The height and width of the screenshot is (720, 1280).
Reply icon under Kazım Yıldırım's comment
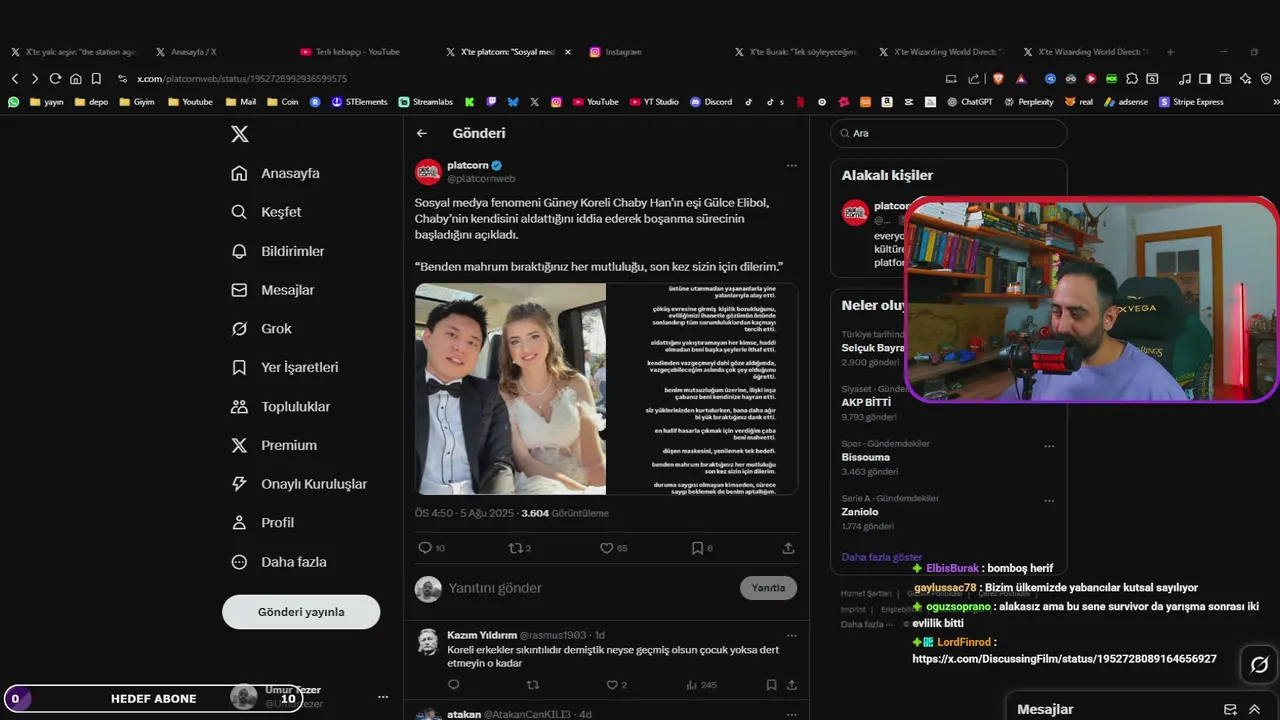[x=453, y=685]
